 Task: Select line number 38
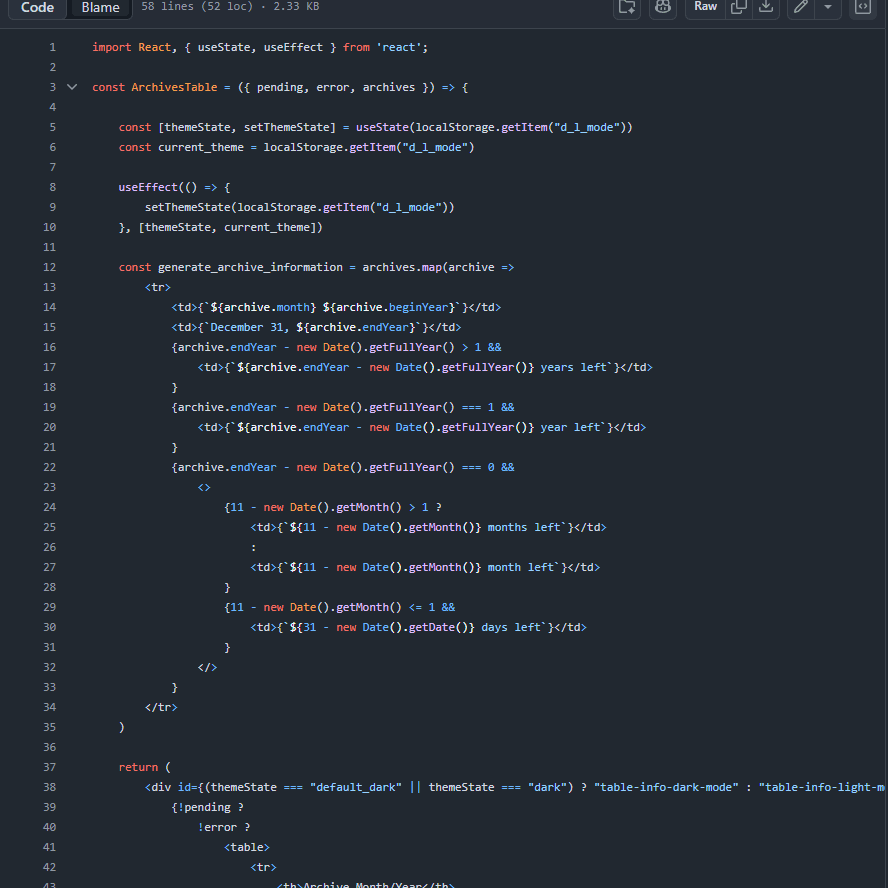point(50,787)
